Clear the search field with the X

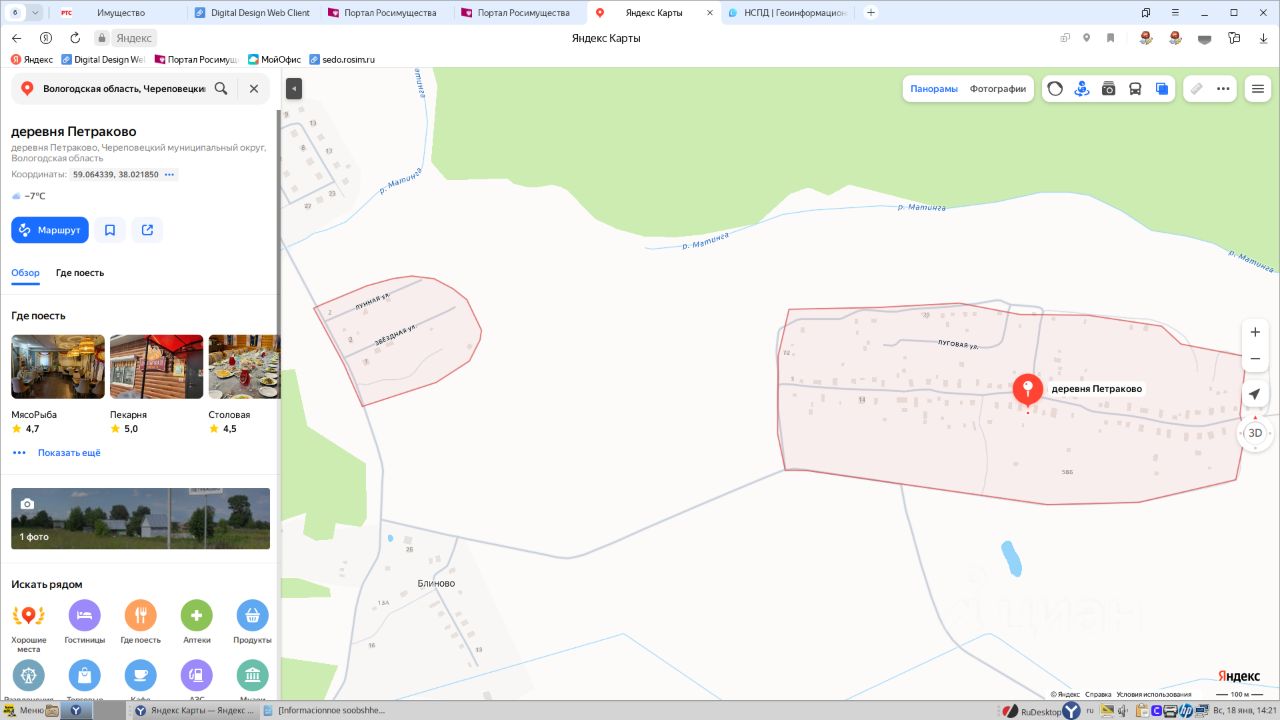(x=254, y=88)
